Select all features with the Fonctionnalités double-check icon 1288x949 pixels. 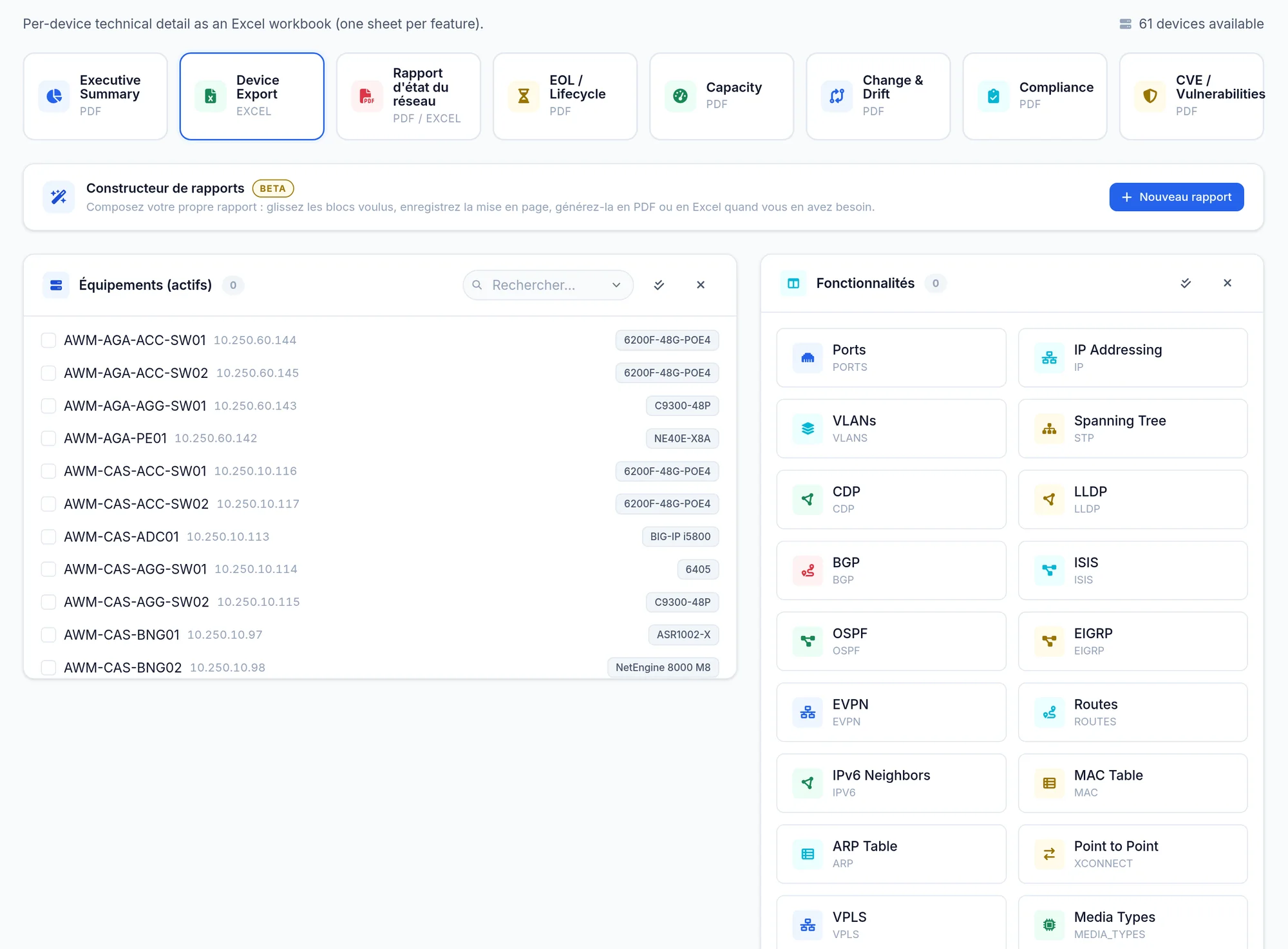coord(1186,283)
